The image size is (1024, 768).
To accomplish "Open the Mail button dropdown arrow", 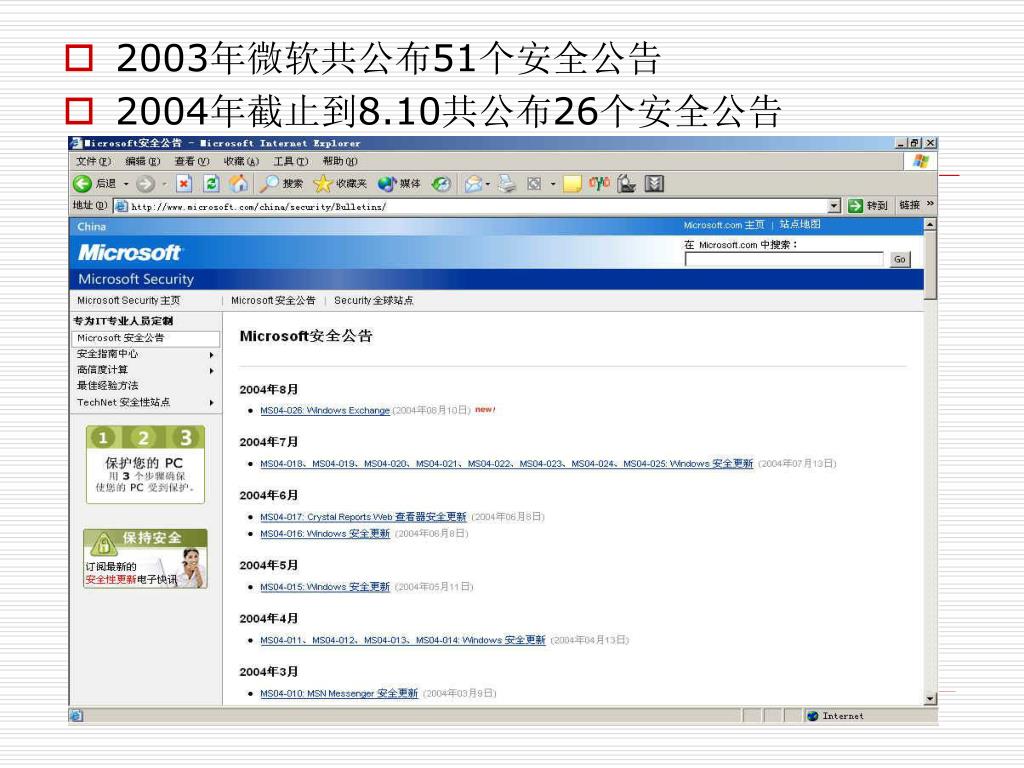I will pos(488,184).
